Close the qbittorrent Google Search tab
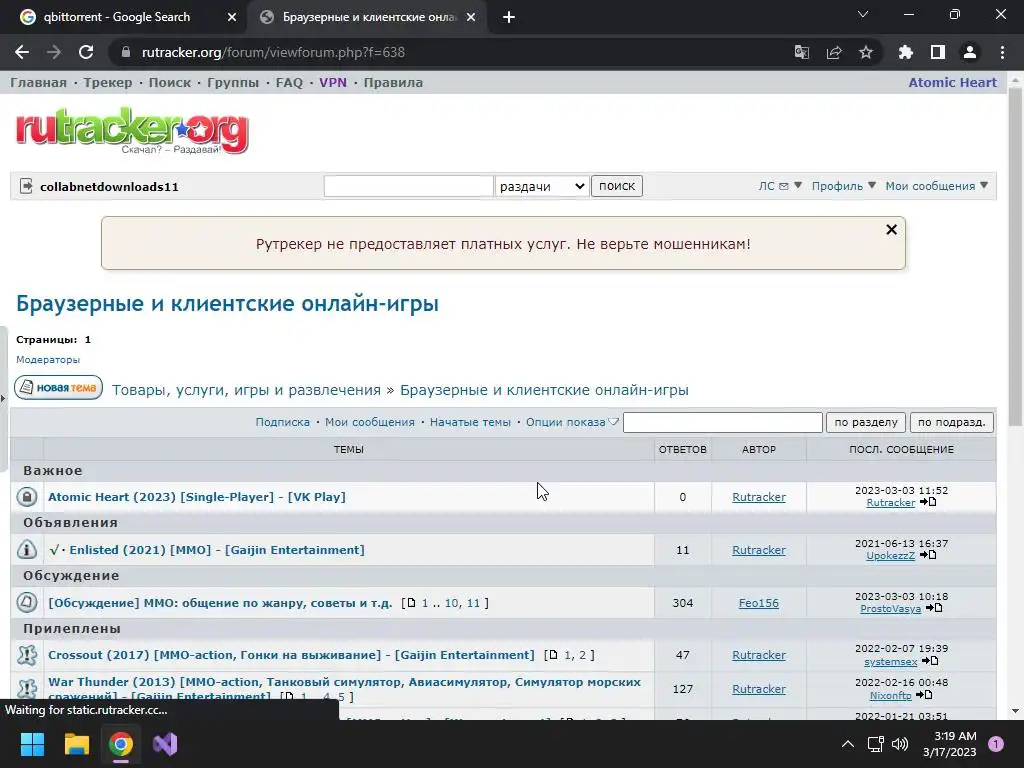This screenshot has height=768, width=1024. click(232, 18)
